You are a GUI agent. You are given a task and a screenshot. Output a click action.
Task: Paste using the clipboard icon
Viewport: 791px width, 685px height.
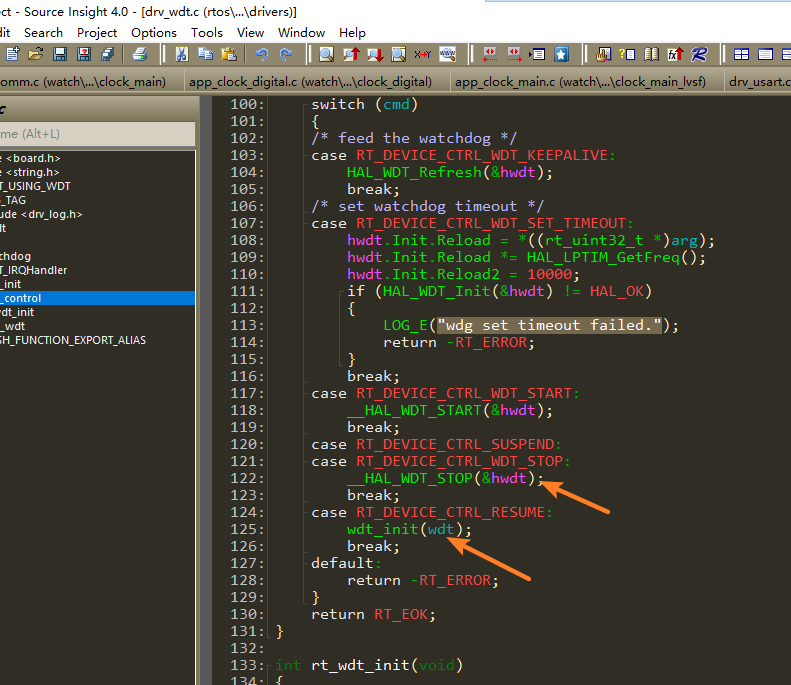229,54
